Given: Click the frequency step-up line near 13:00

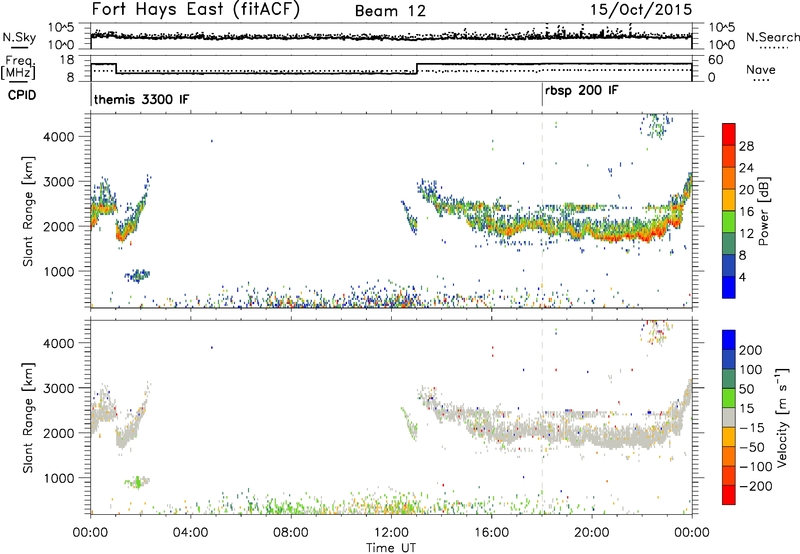Looking at the screenshot, I should [417, 68].
